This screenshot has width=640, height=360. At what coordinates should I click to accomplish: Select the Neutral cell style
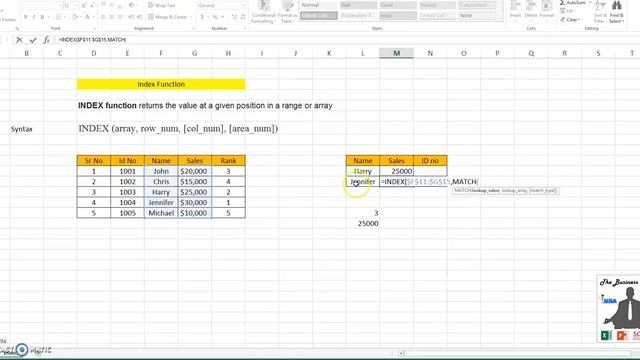[x=437, y=5]
